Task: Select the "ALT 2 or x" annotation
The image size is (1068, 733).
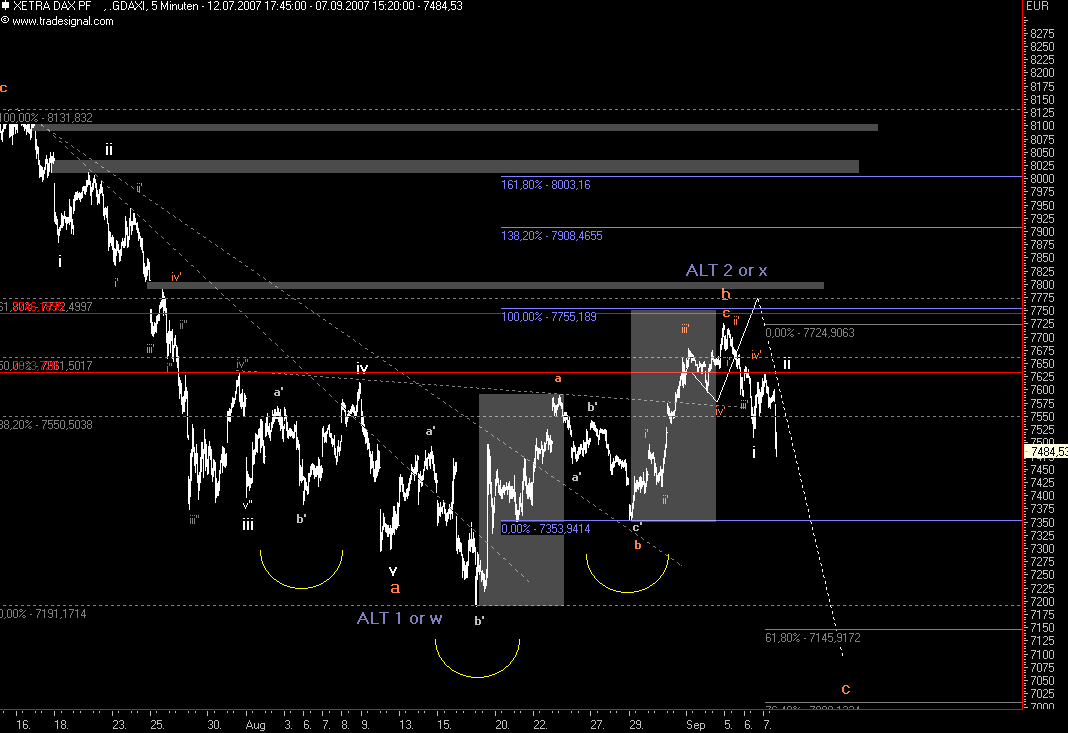Action: click(x=726, y=270)
